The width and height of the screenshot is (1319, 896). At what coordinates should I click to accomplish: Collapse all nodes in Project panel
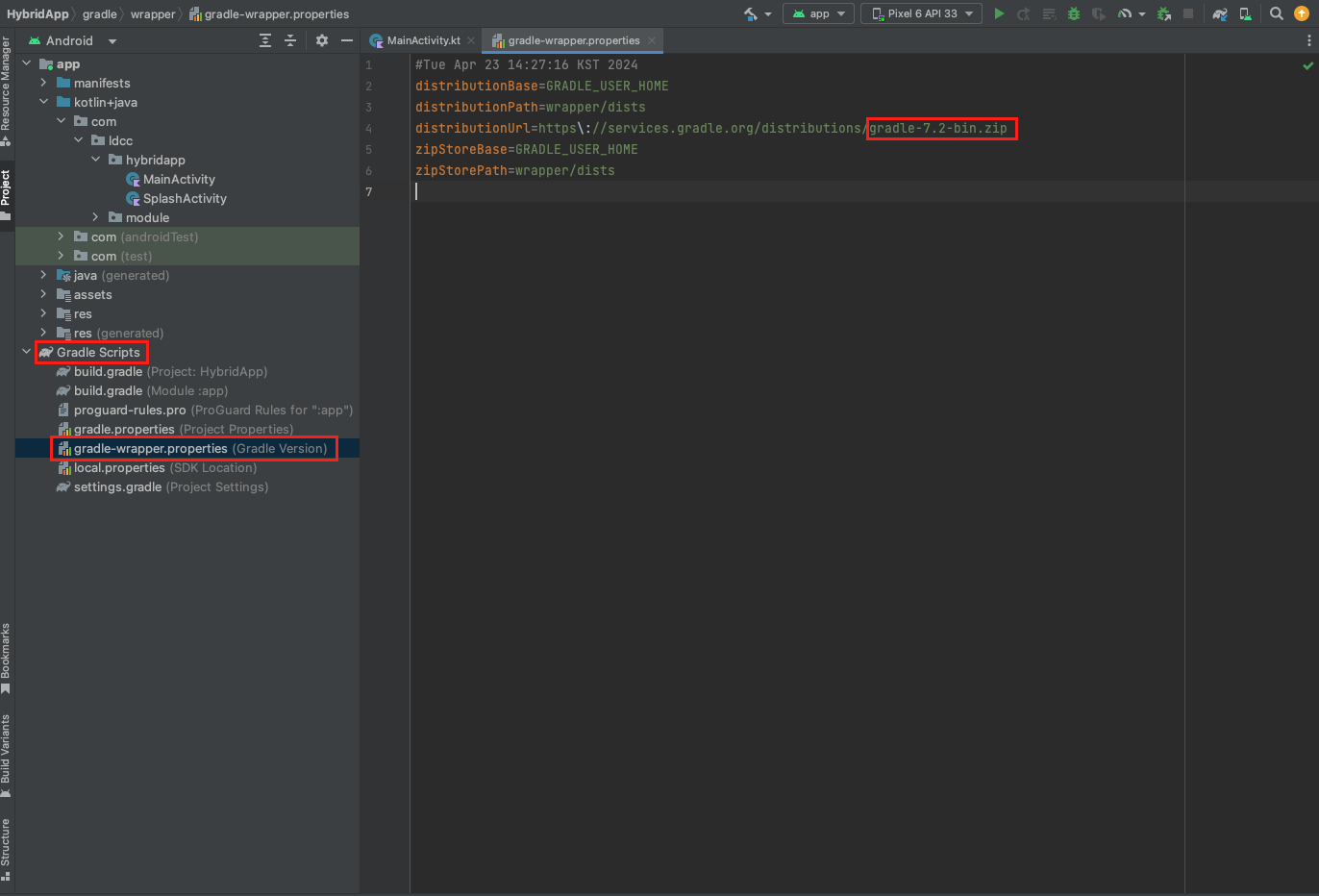[x=290, y=40]
